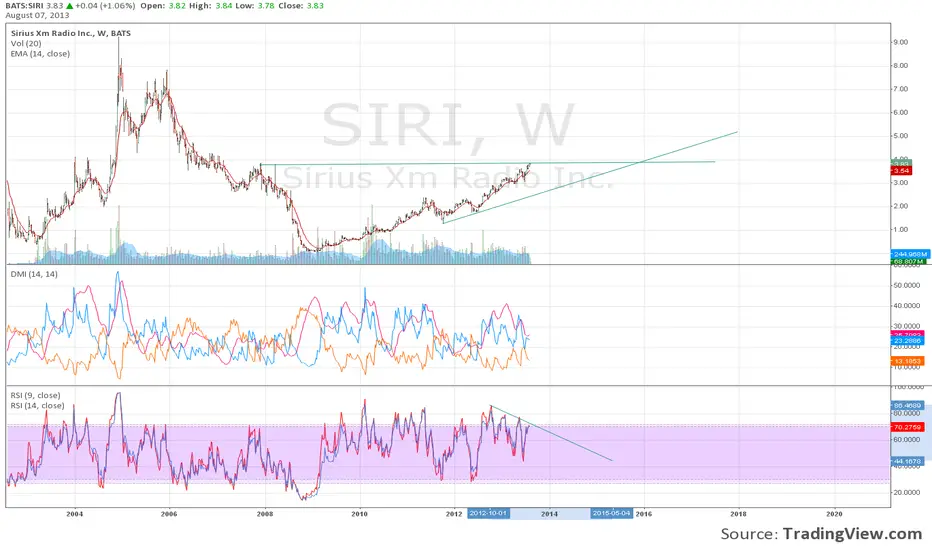Select the RSI (9, close) indicator label

tap(35, 395)
